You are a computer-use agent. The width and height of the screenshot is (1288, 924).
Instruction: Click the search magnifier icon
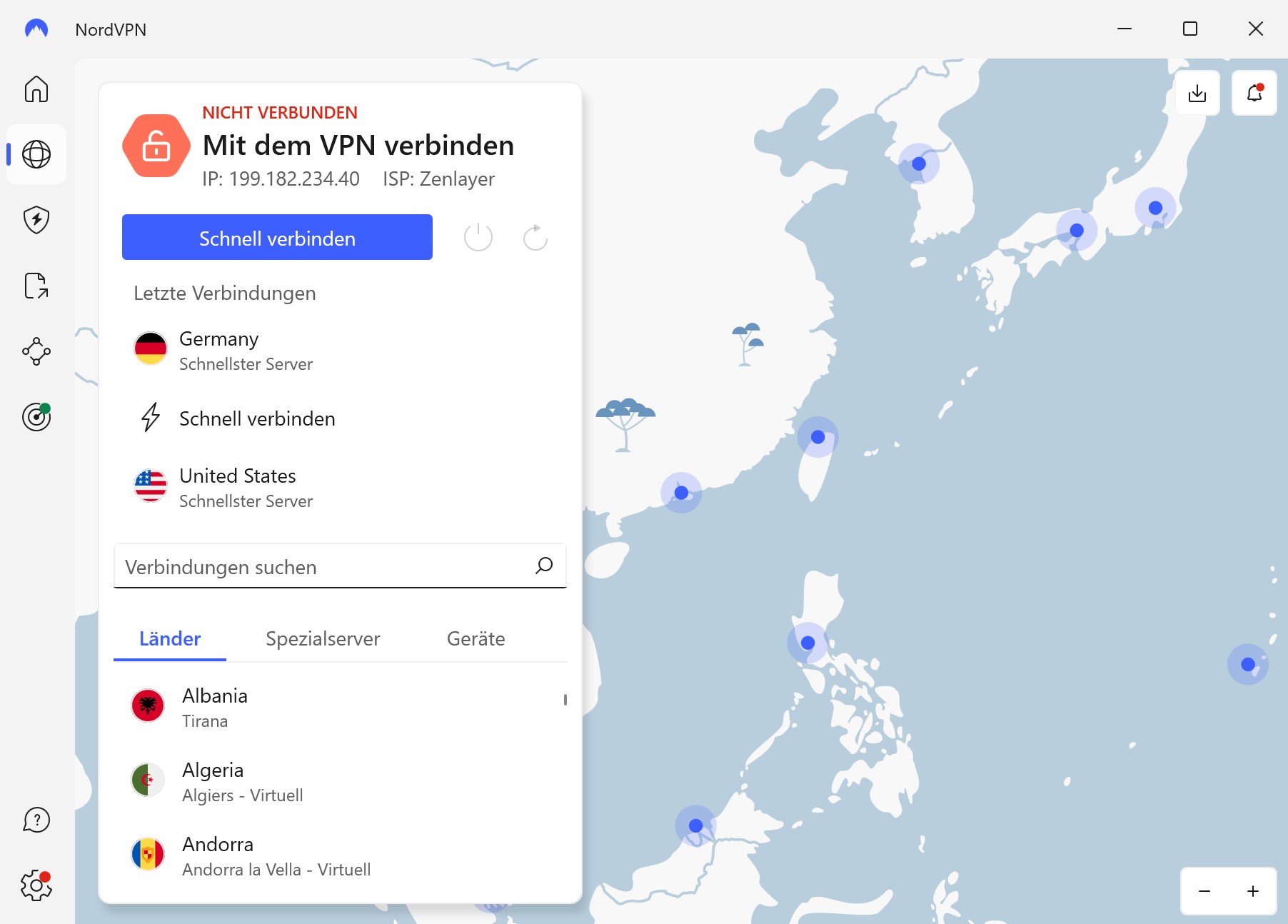(544, 566)
